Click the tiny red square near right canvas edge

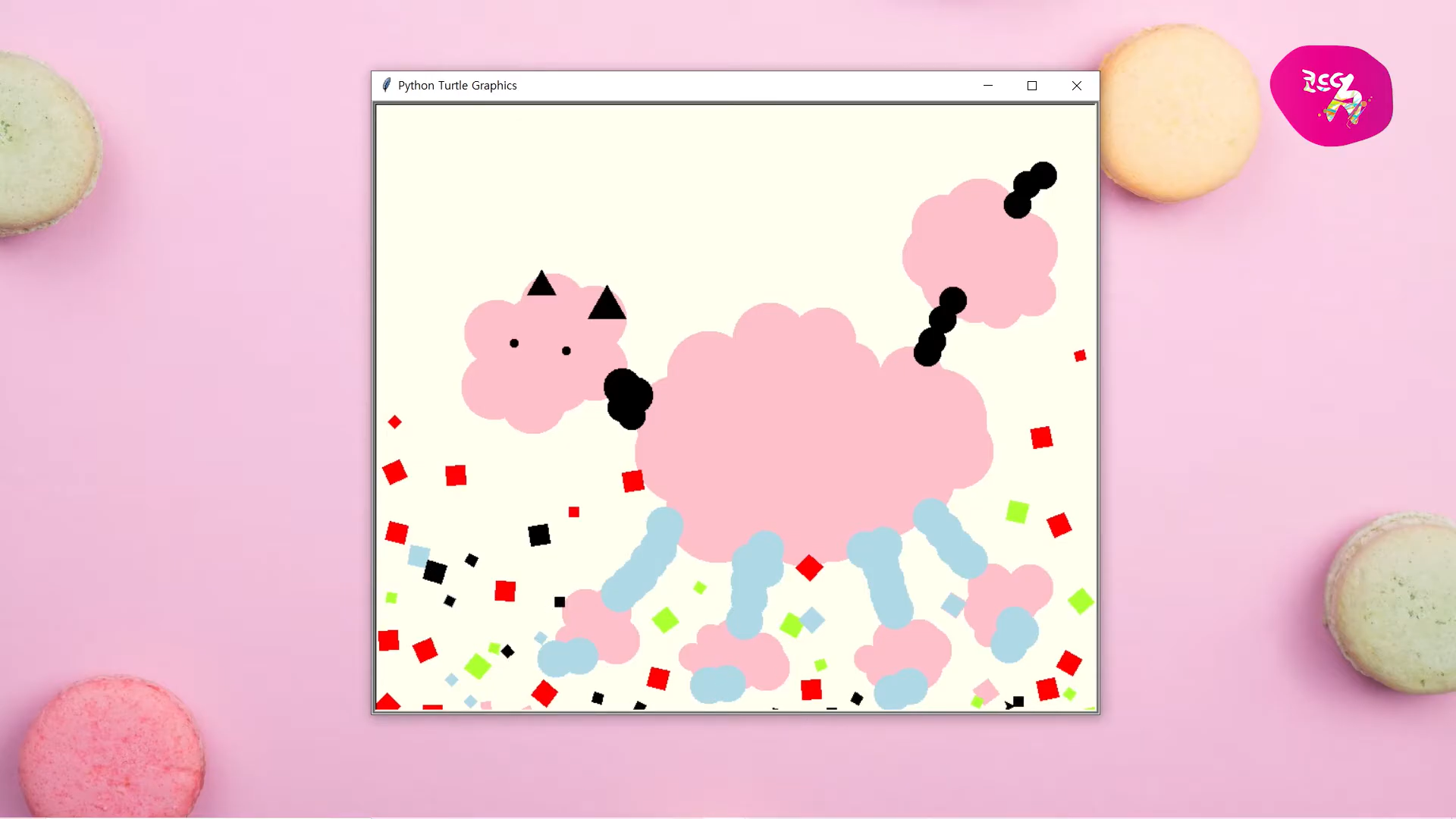pos(1080,356)
